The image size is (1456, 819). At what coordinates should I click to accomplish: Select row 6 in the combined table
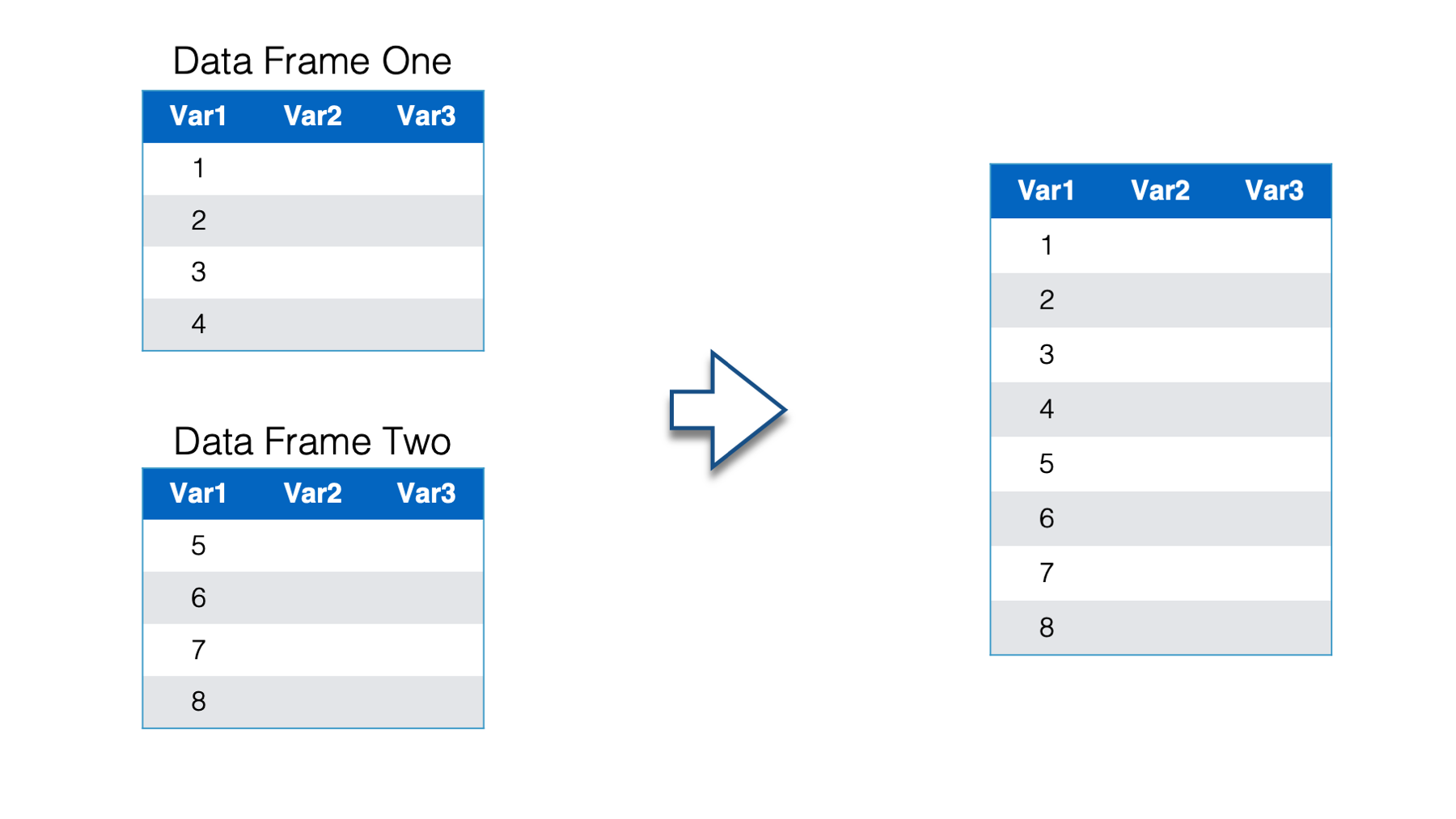coord(1161,519)
